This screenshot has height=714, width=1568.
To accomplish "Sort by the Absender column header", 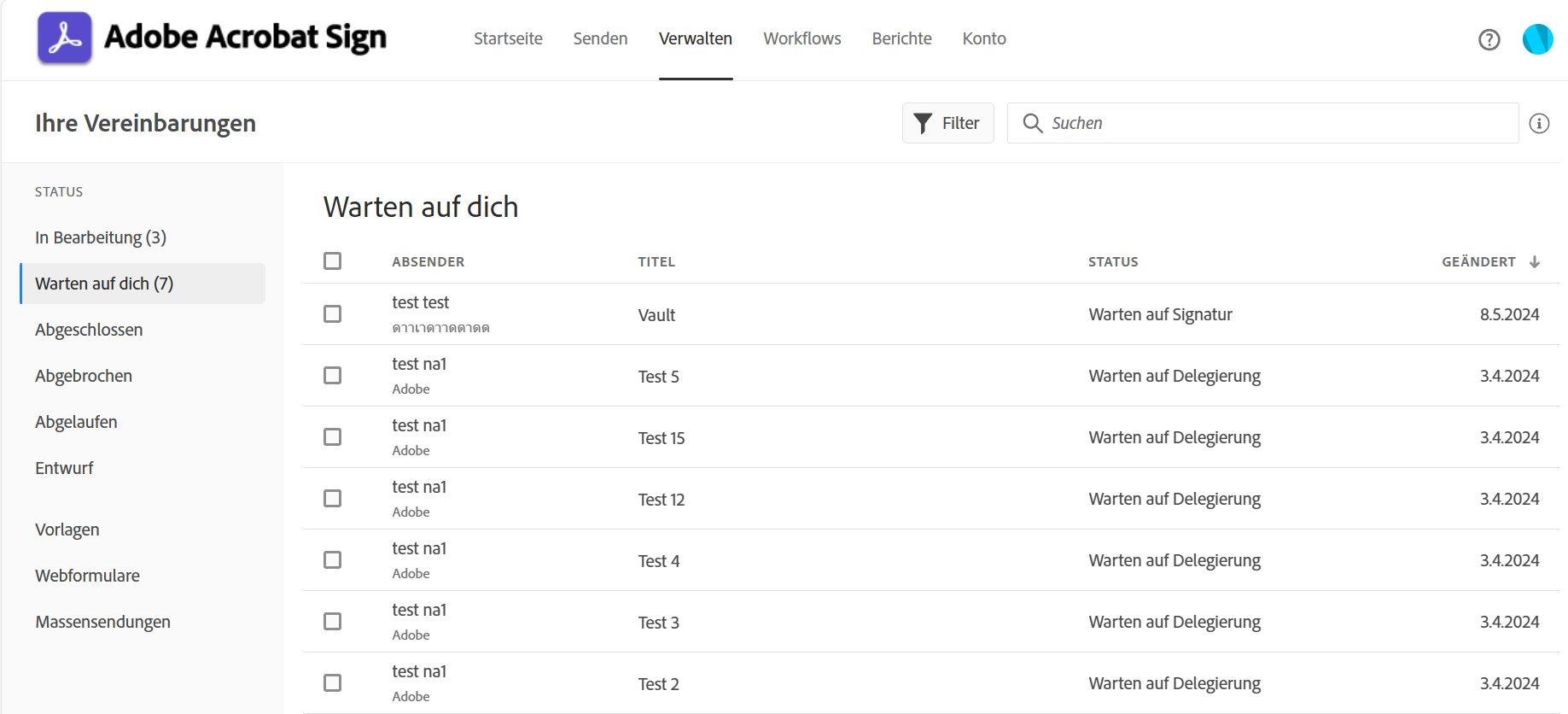I will [x=428, y=262].
